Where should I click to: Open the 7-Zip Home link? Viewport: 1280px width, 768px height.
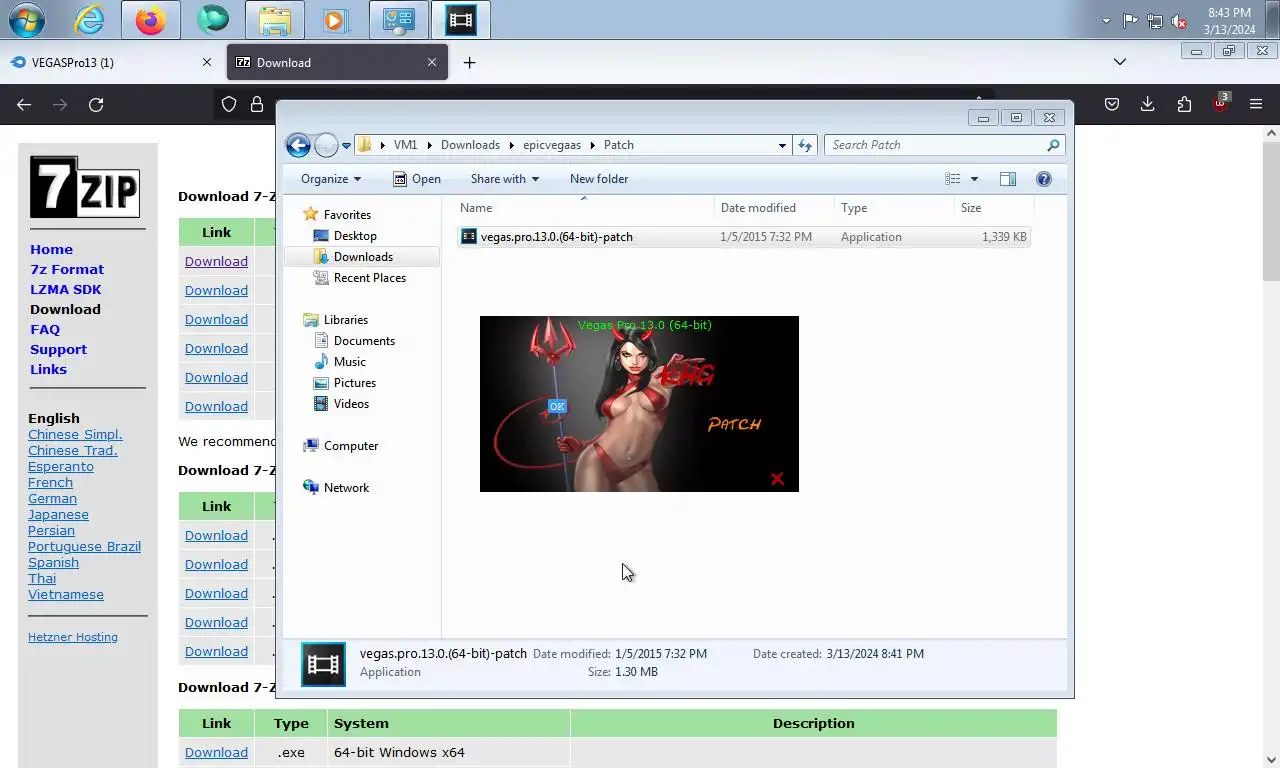(51, 250)
